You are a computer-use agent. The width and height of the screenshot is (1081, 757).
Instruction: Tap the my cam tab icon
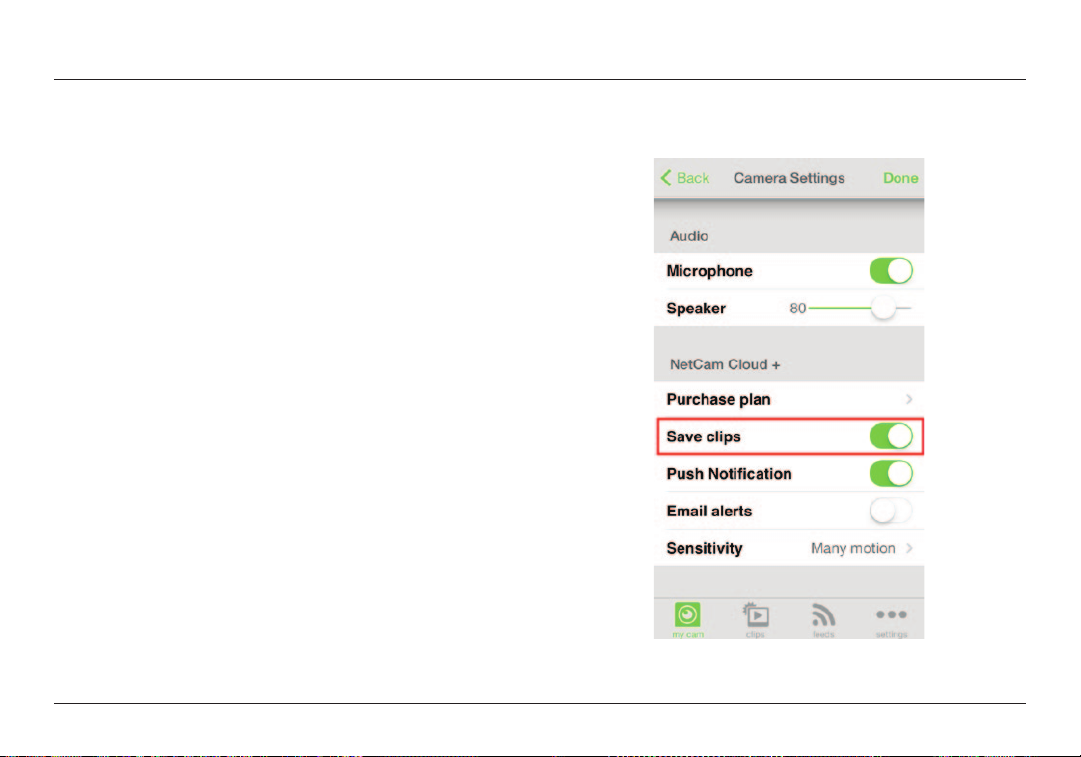(x=687, y=614)
